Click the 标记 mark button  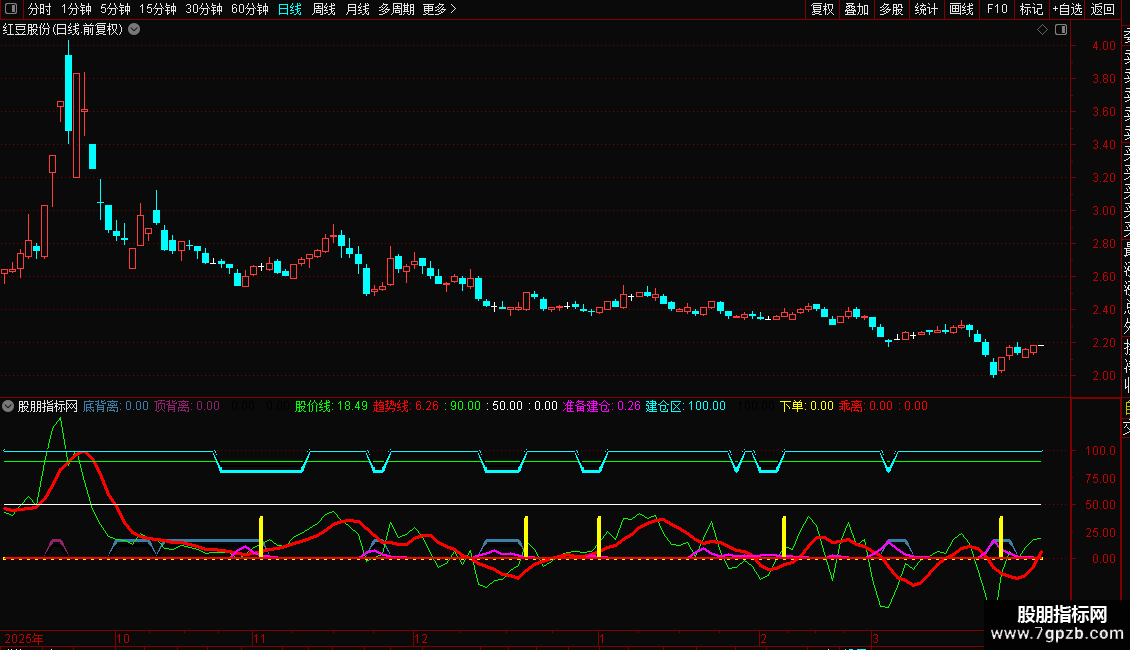[x=1030, y=10]
